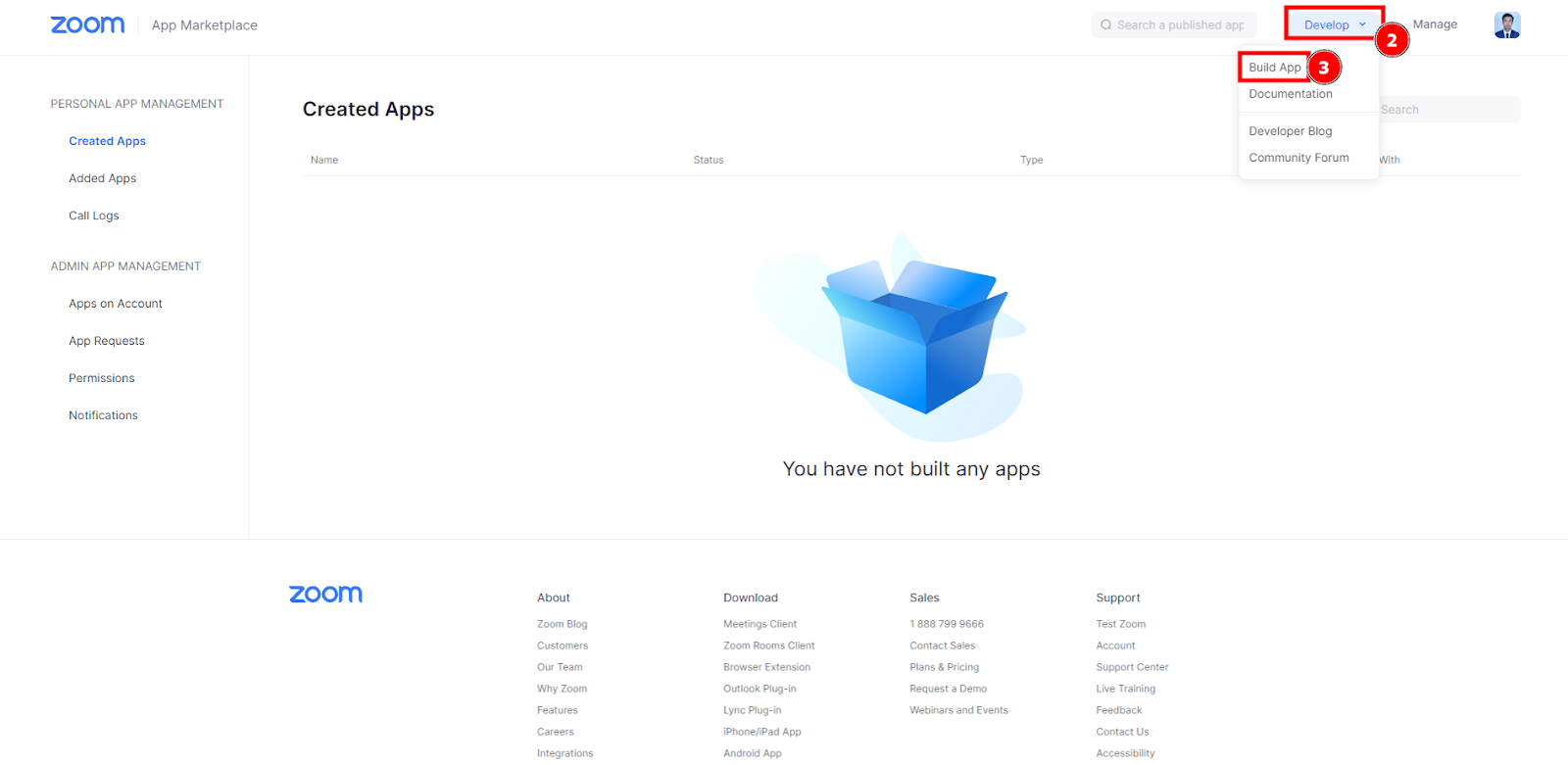Viewport: 1568px width, 765px height.
Task: Open Meetings Client download link
Action: pyautogui.click(x=759, y=624)
